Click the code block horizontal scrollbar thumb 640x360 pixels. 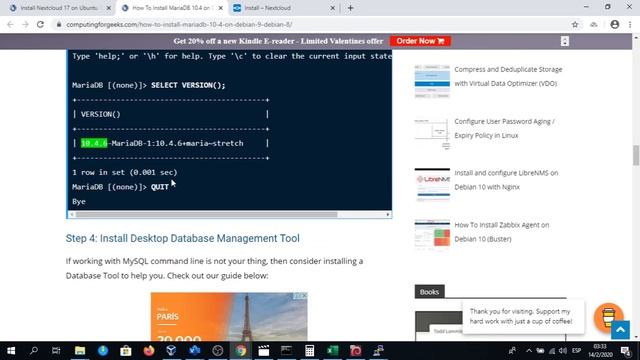(207, 214)
